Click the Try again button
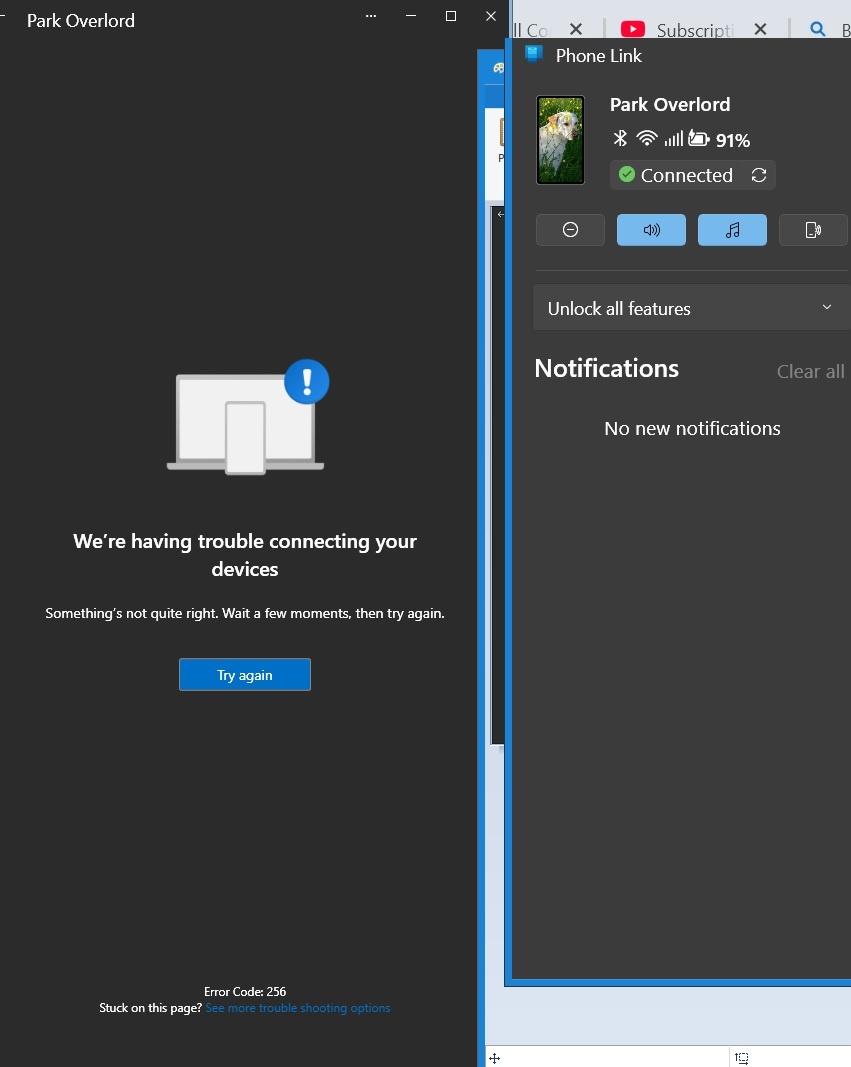Screen dimensions: 851x1067 (245, 674)
